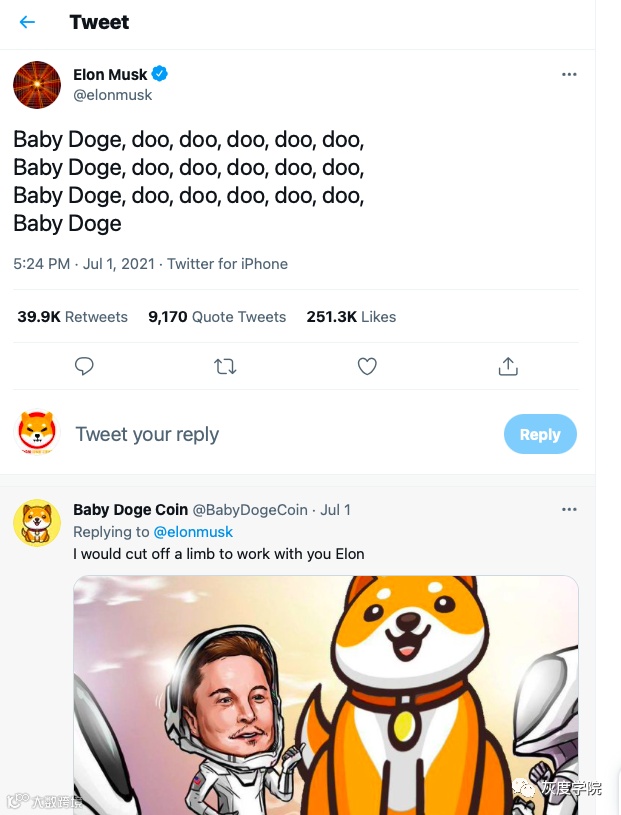Viewport: 621px width, 815px height.
Task: Open the share tweet icon
Action: tap(508, 367)
